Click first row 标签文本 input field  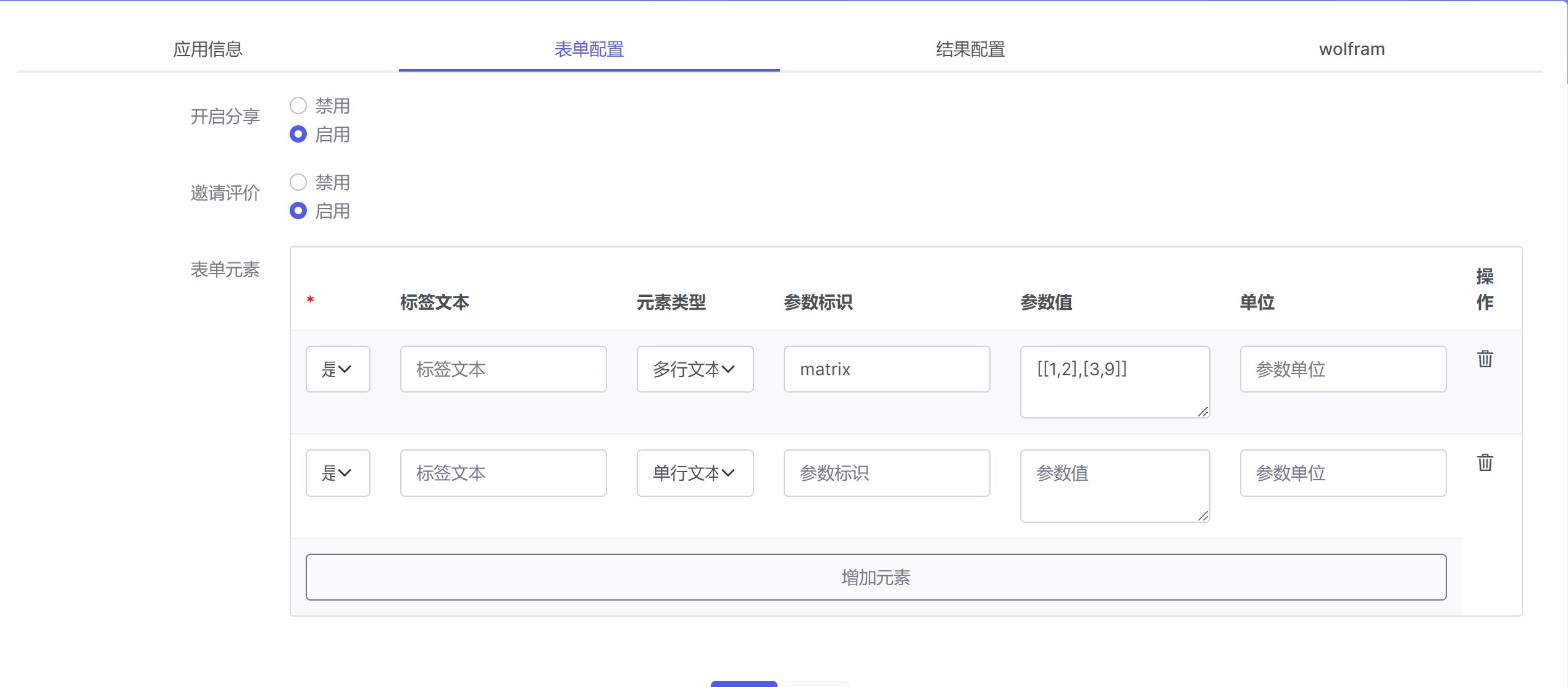[x=503, y=369]
